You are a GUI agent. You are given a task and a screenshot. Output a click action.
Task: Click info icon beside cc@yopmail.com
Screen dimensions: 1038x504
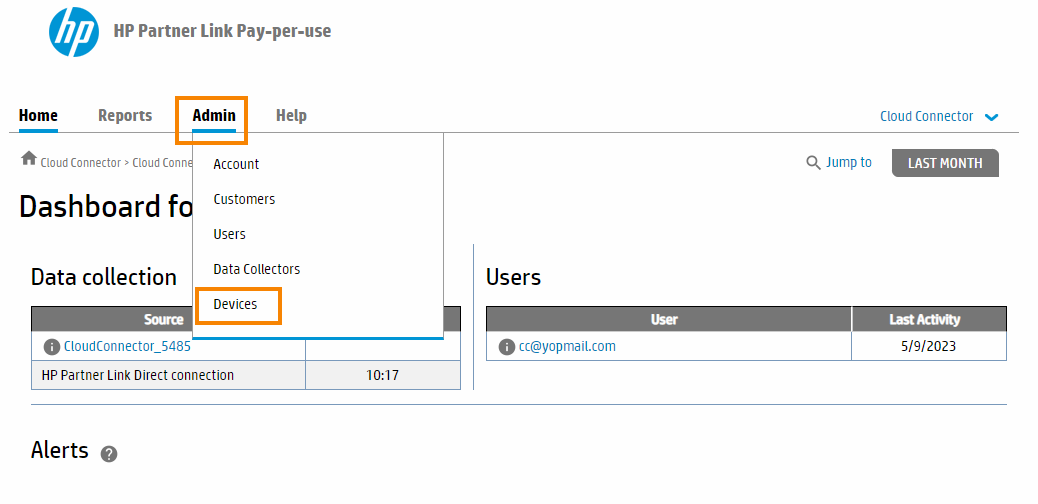click(507, 347)
